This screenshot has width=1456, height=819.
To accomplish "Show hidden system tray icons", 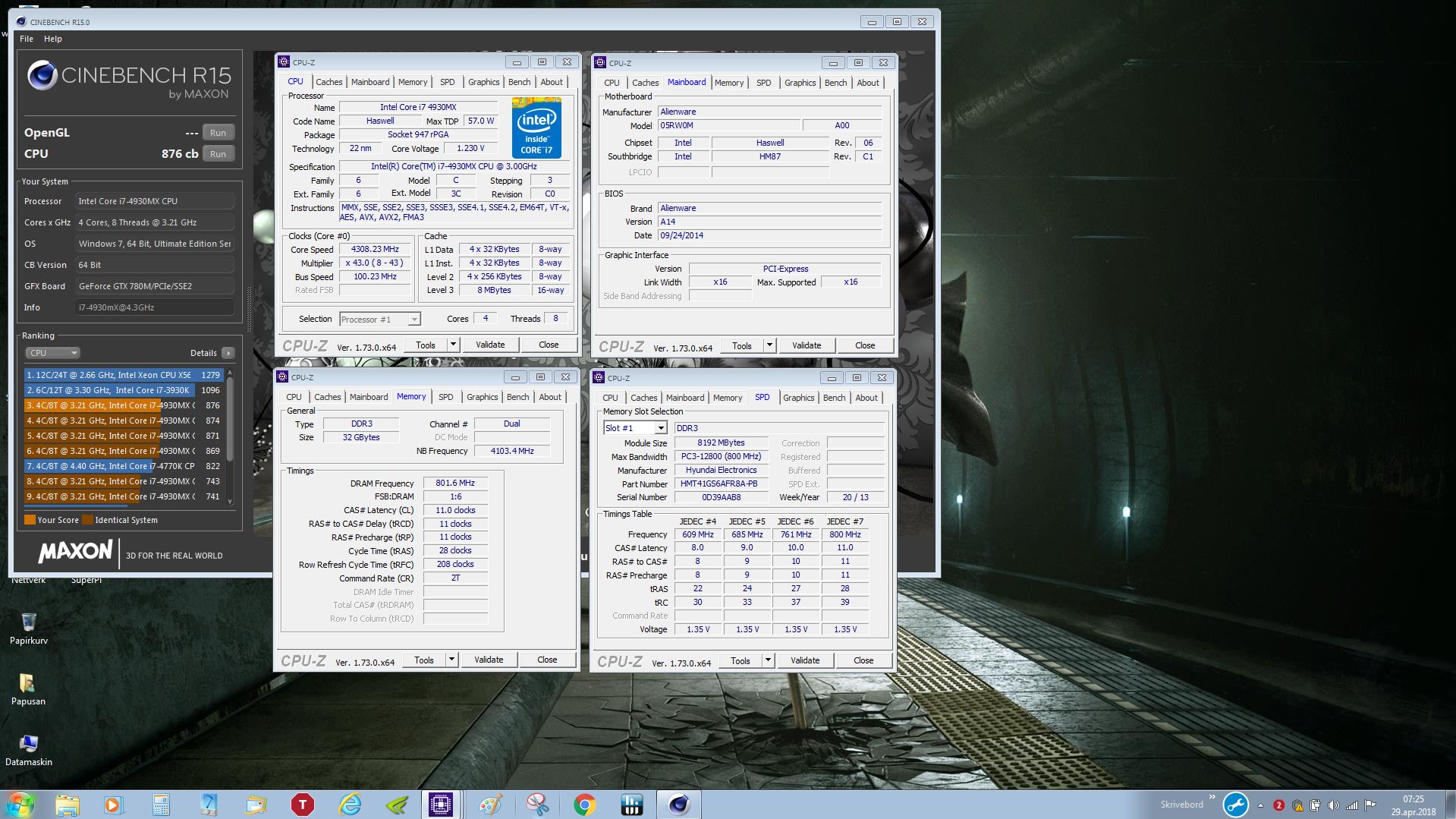I will [1260, 805].
